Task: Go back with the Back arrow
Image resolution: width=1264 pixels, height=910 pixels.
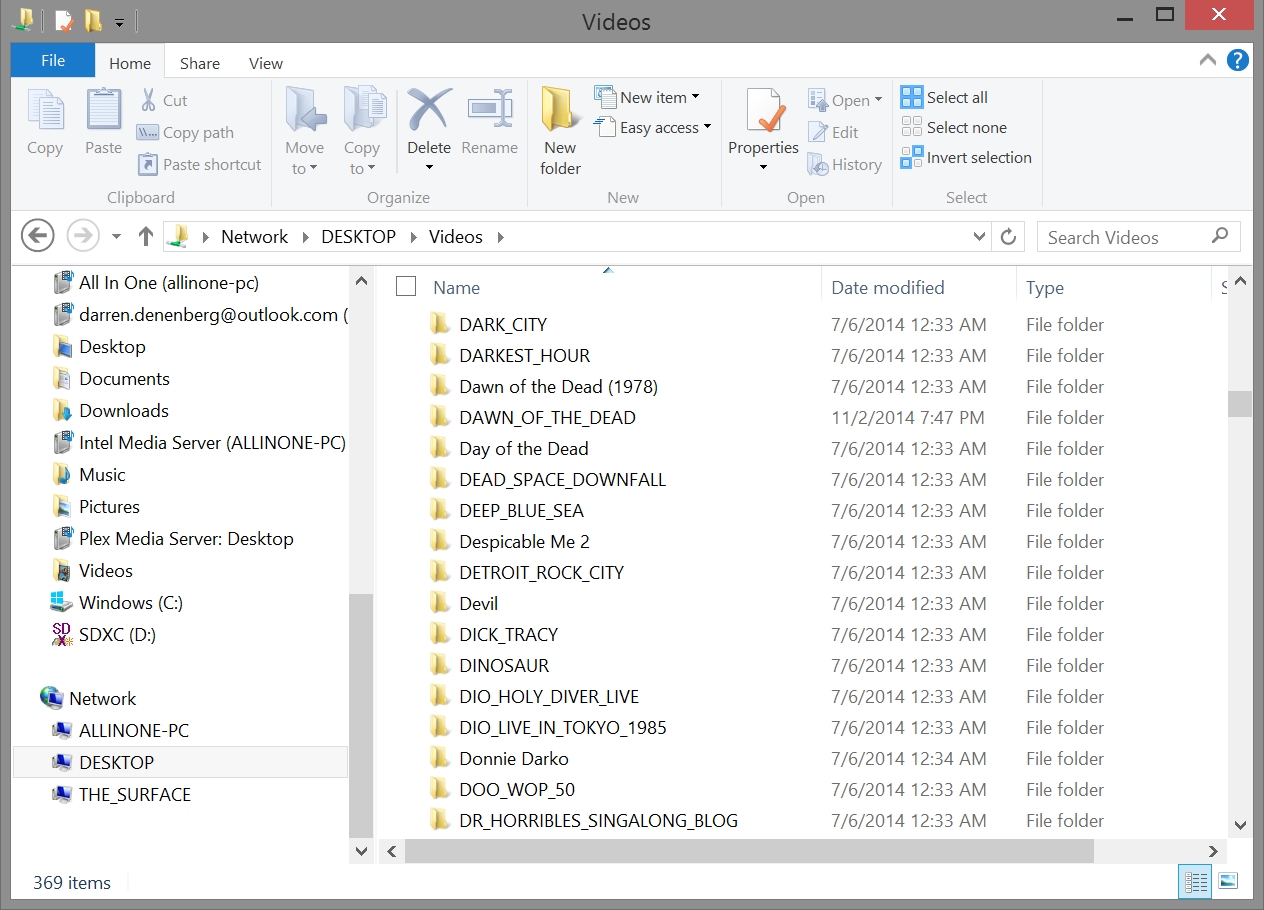Action: pos(38,237)
